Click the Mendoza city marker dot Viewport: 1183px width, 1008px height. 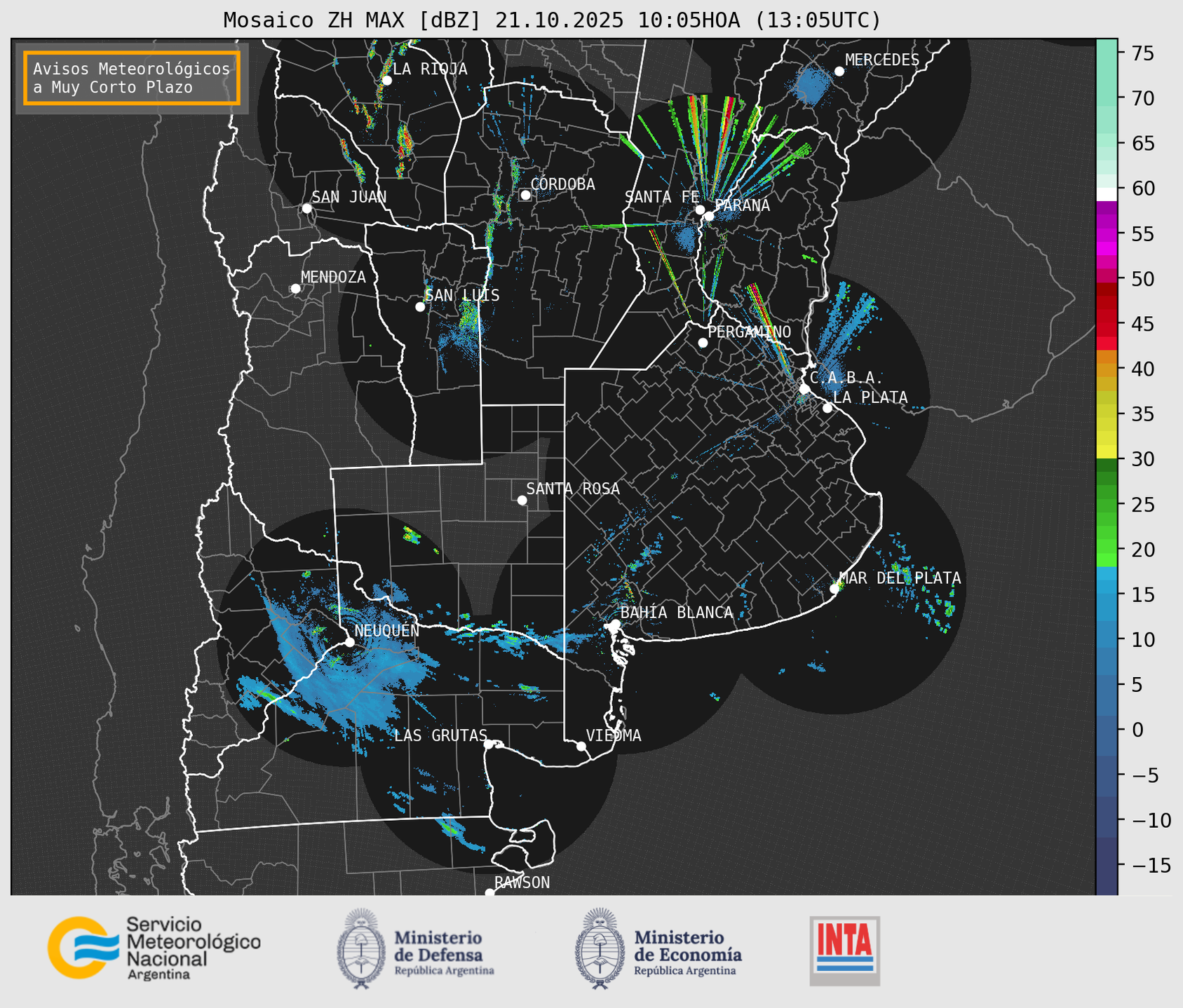coord(295,289)
